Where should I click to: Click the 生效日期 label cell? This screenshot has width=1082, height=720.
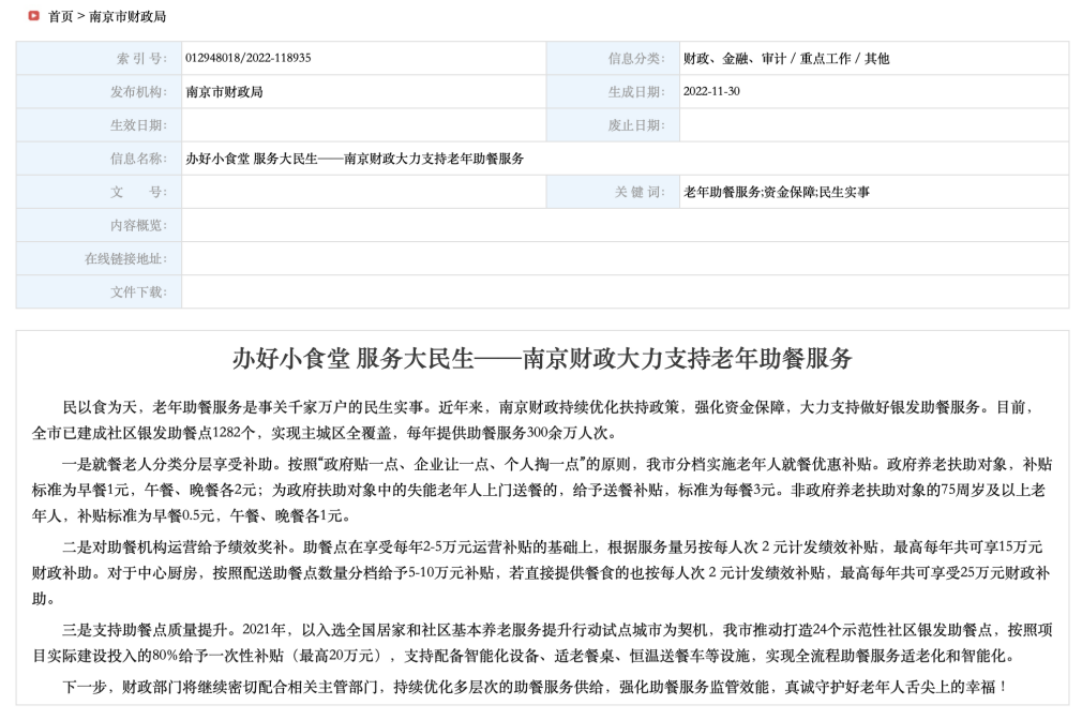(99, 125)
